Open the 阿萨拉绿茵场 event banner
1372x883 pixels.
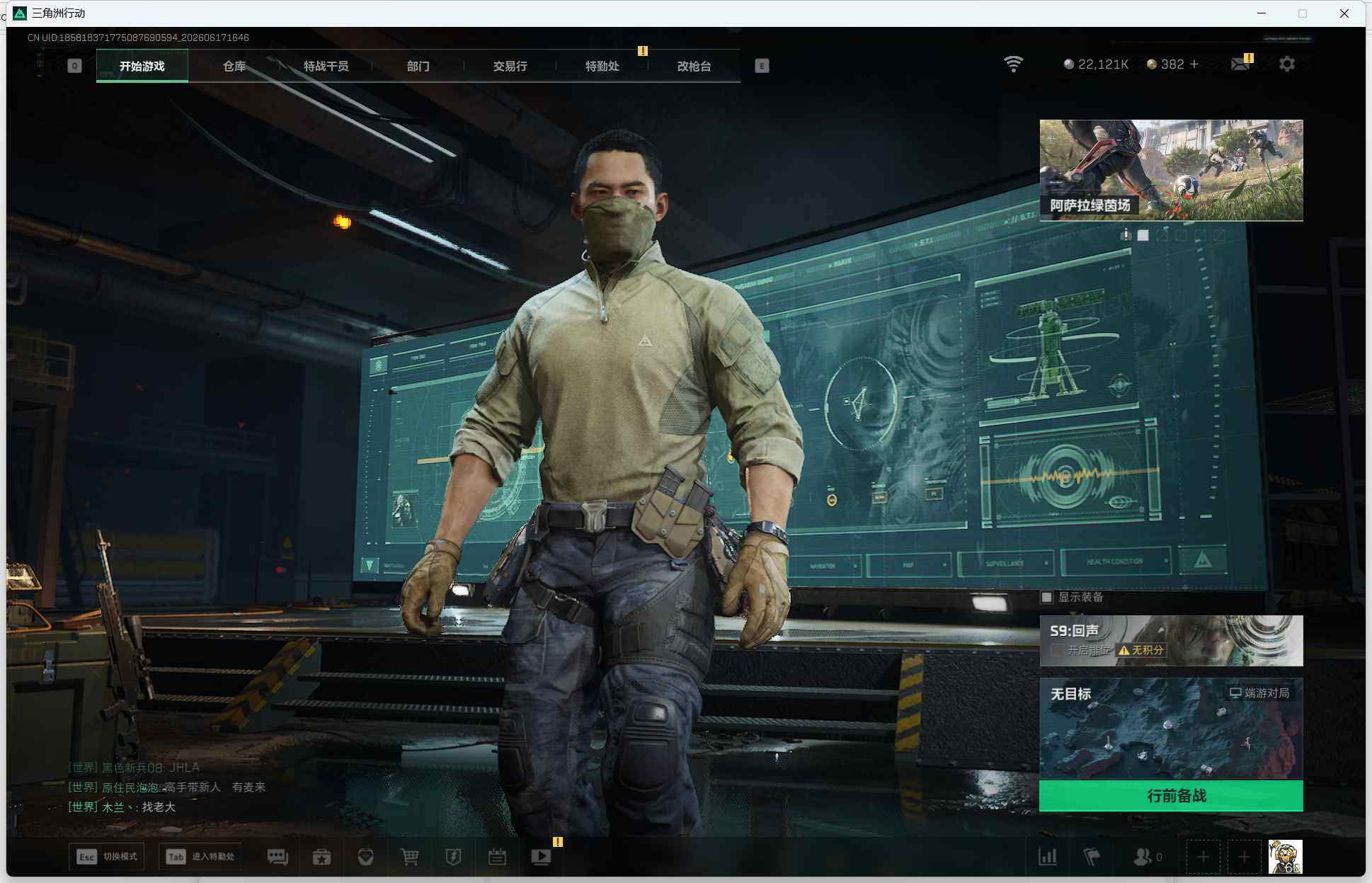tap(1171, 170)
